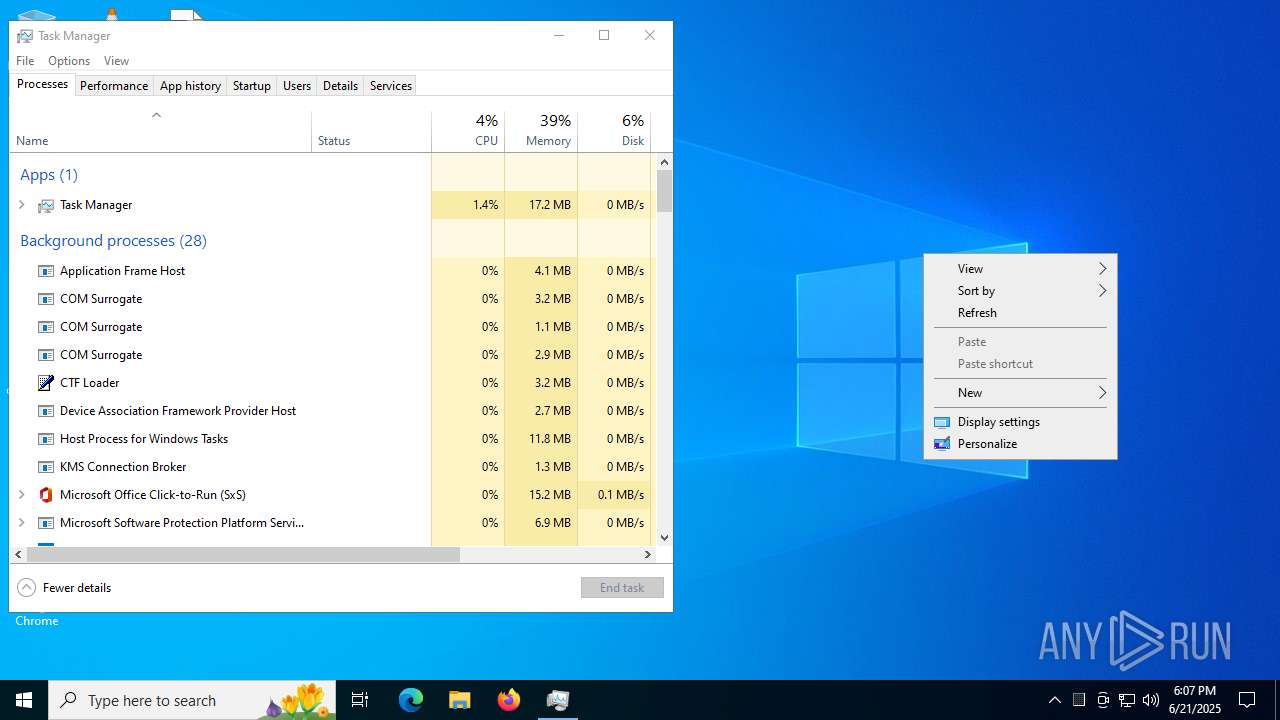Image resolution: width=1280 pixels, height=720 pixels.
Task: Collapse Task Manager with Fewer details
Action: tap(65, 588)
